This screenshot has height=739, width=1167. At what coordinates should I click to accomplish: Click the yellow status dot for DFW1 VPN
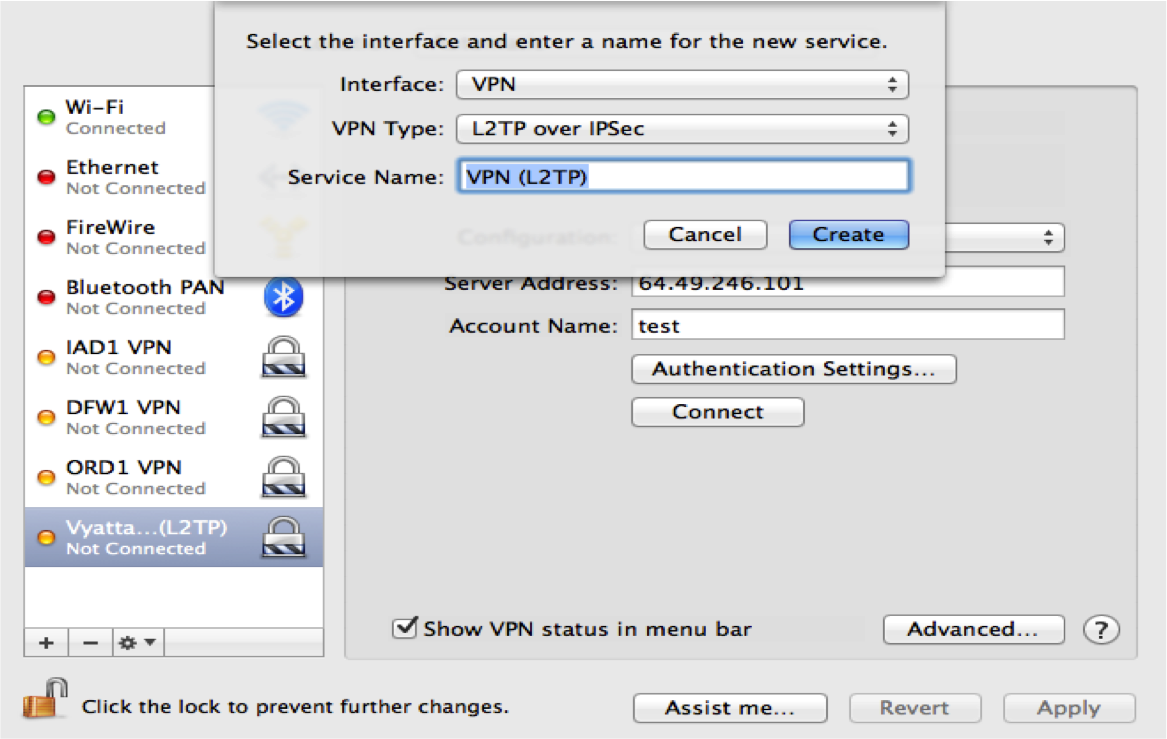click(46, 417)
